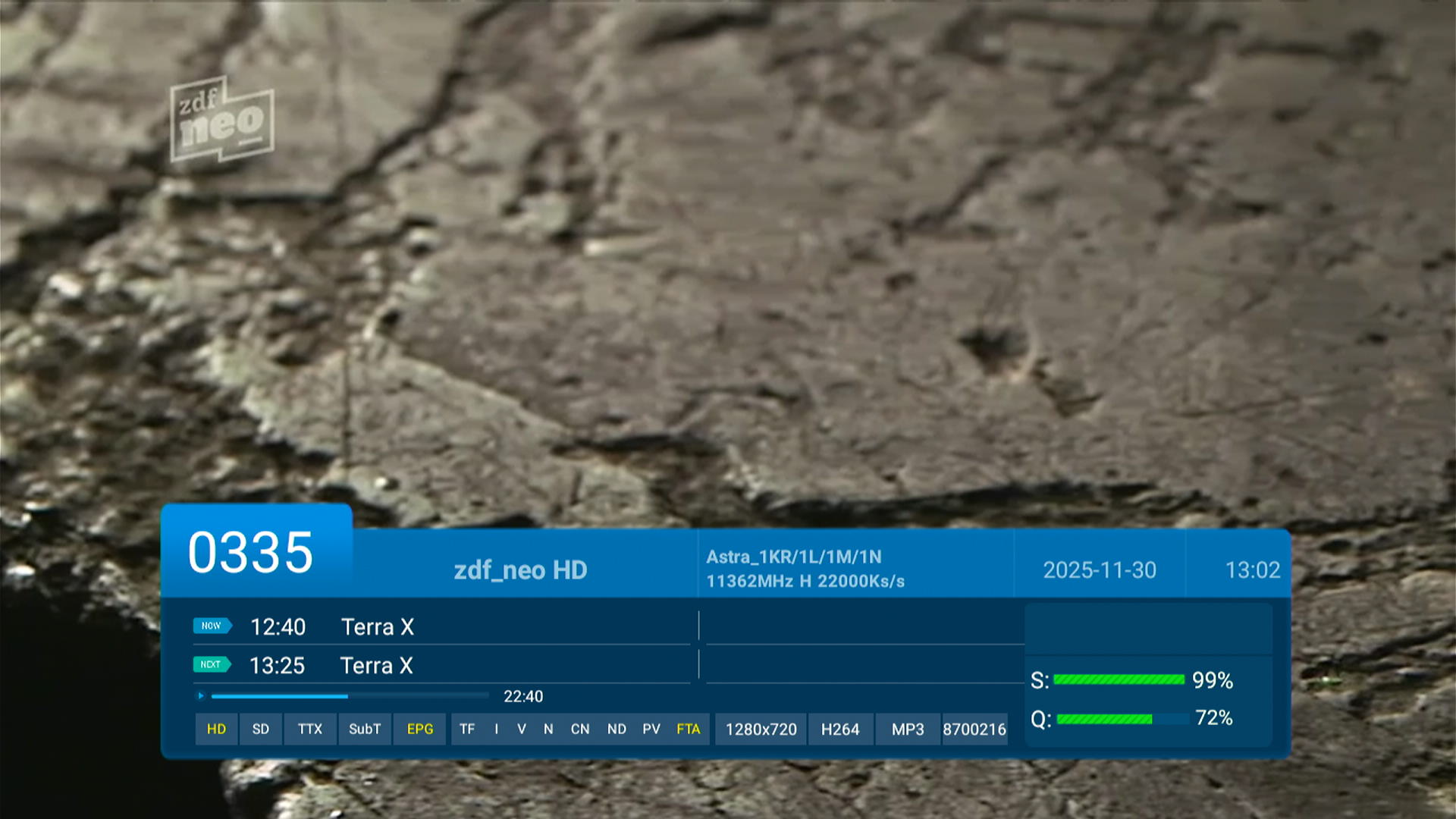Select next program Terra X at 13:25

(x=376, y=666)
